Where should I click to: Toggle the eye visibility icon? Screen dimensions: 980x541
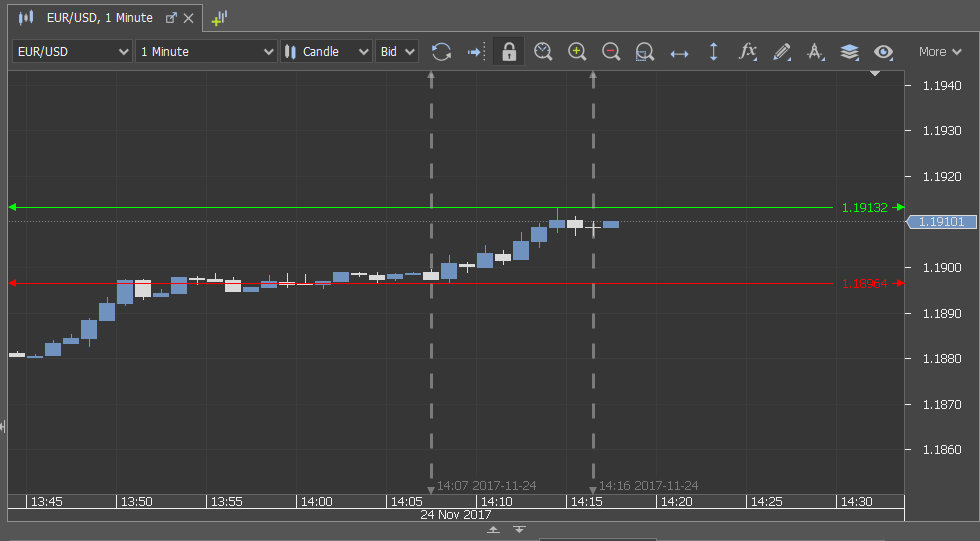click(x=883, y=52)
